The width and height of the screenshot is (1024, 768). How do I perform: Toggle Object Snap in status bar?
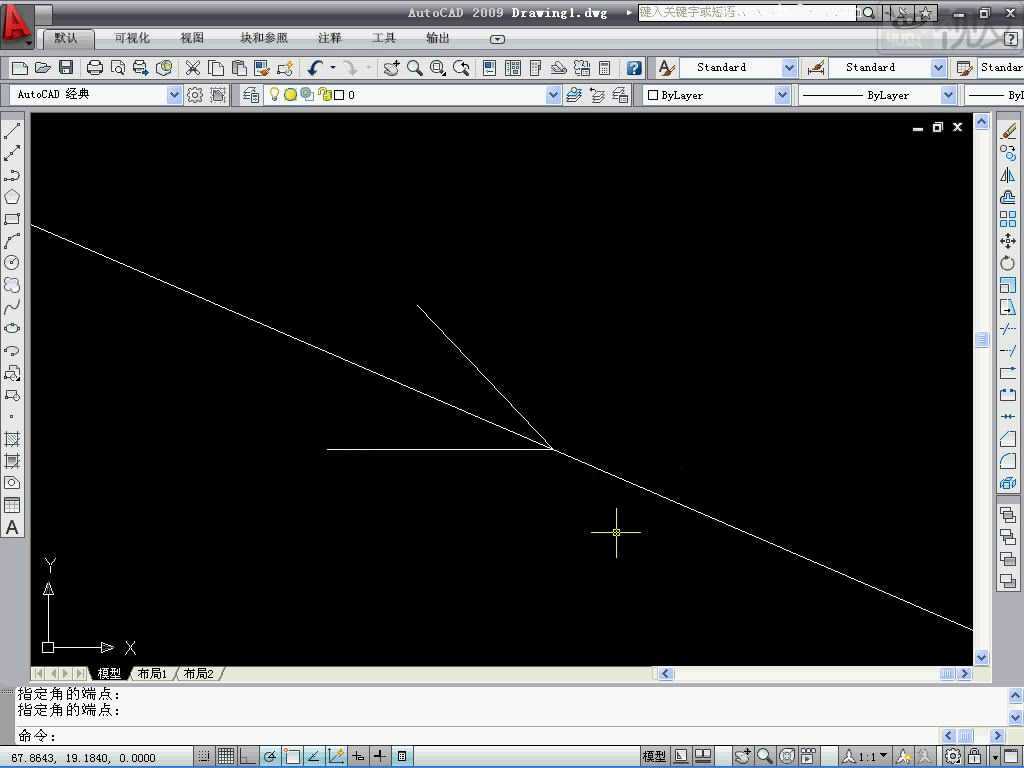point(292,756)
